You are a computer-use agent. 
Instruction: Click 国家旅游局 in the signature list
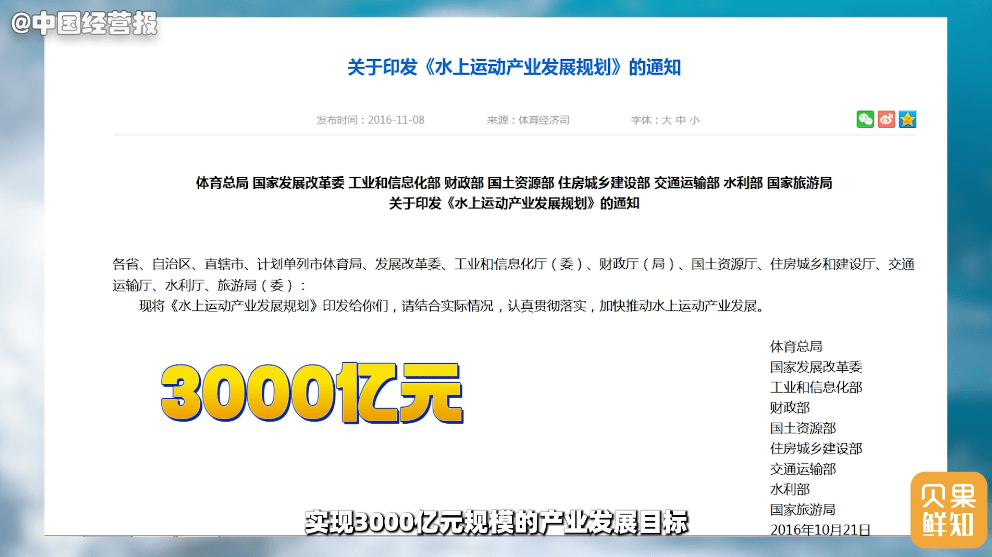pyautogui.click(x=802, y=509)
